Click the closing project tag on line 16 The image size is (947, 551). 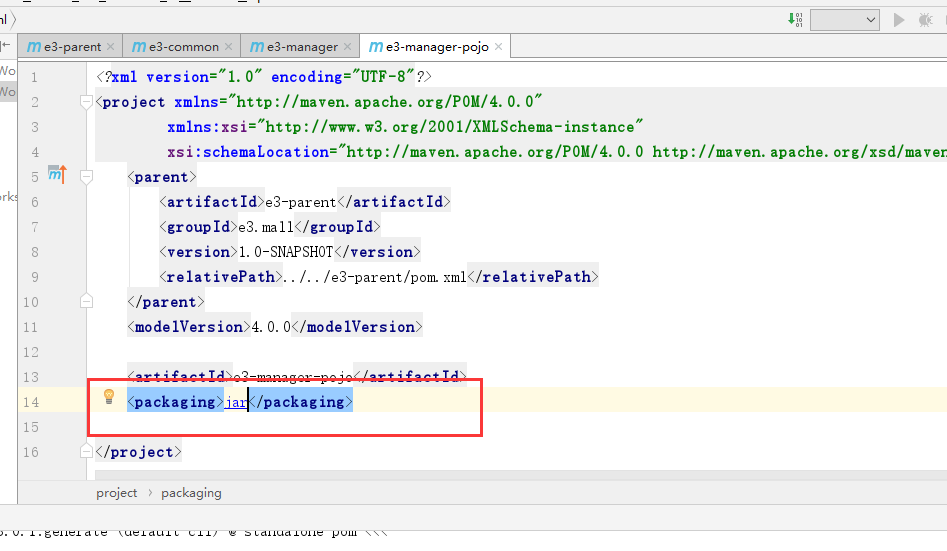coord(139,452)
